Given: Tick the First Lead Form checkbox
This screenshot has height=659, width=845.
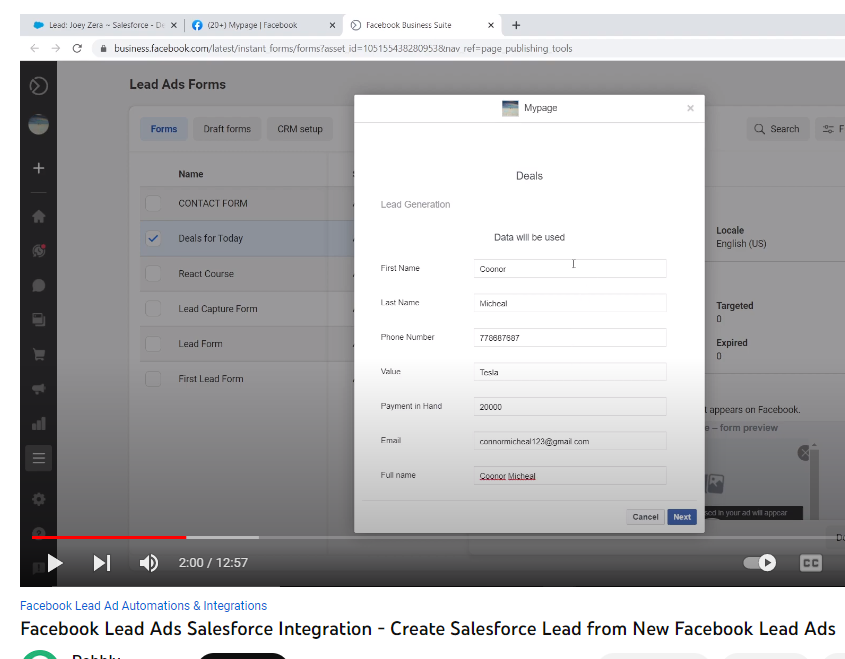Looking at the screenshot, I should pos(153,379).
